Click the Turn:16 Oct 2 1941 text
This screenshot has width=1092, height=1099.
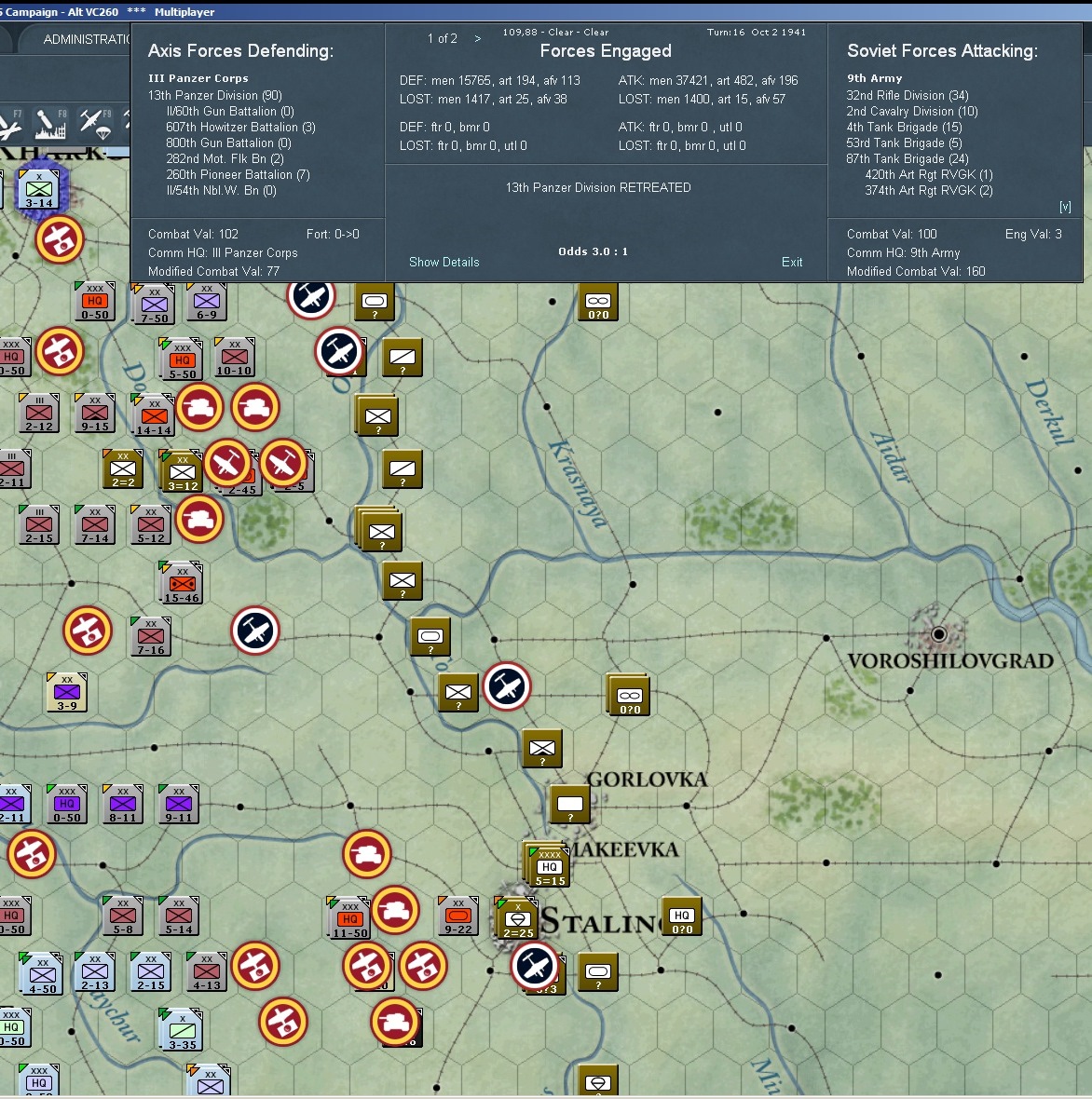pos(756,33)
